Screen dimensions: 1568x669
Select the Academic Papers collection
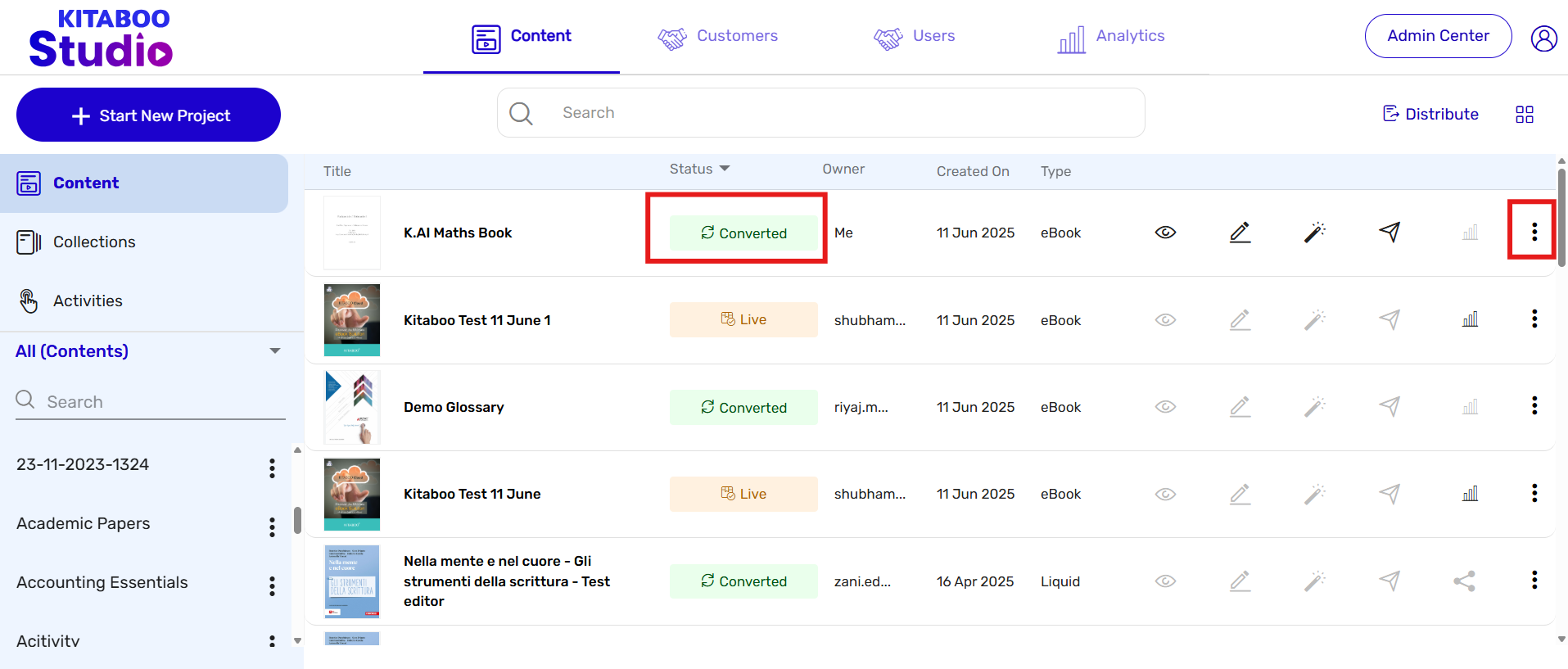pos(84,523)
